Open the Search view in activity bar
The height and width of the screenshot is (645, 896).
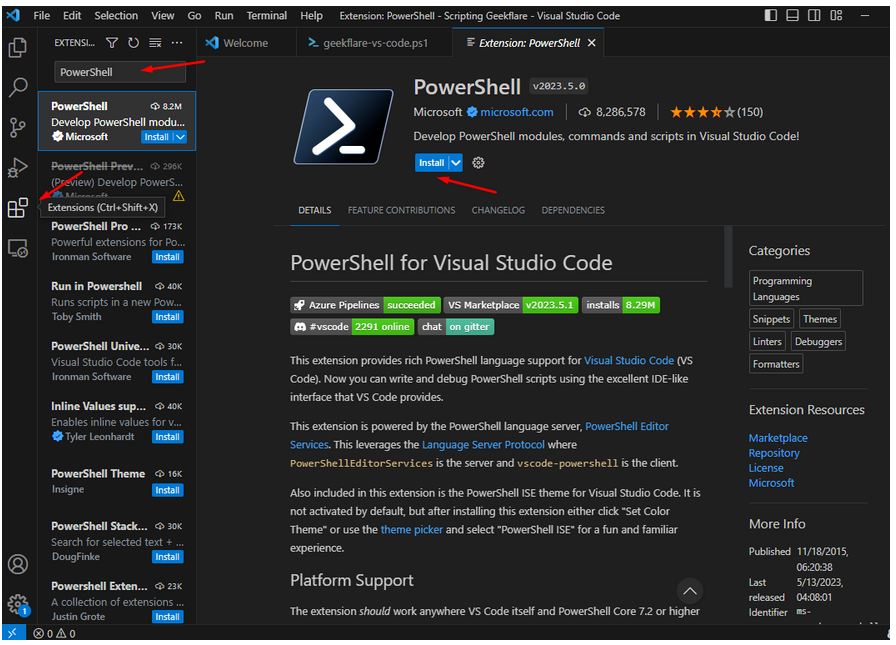18,87
